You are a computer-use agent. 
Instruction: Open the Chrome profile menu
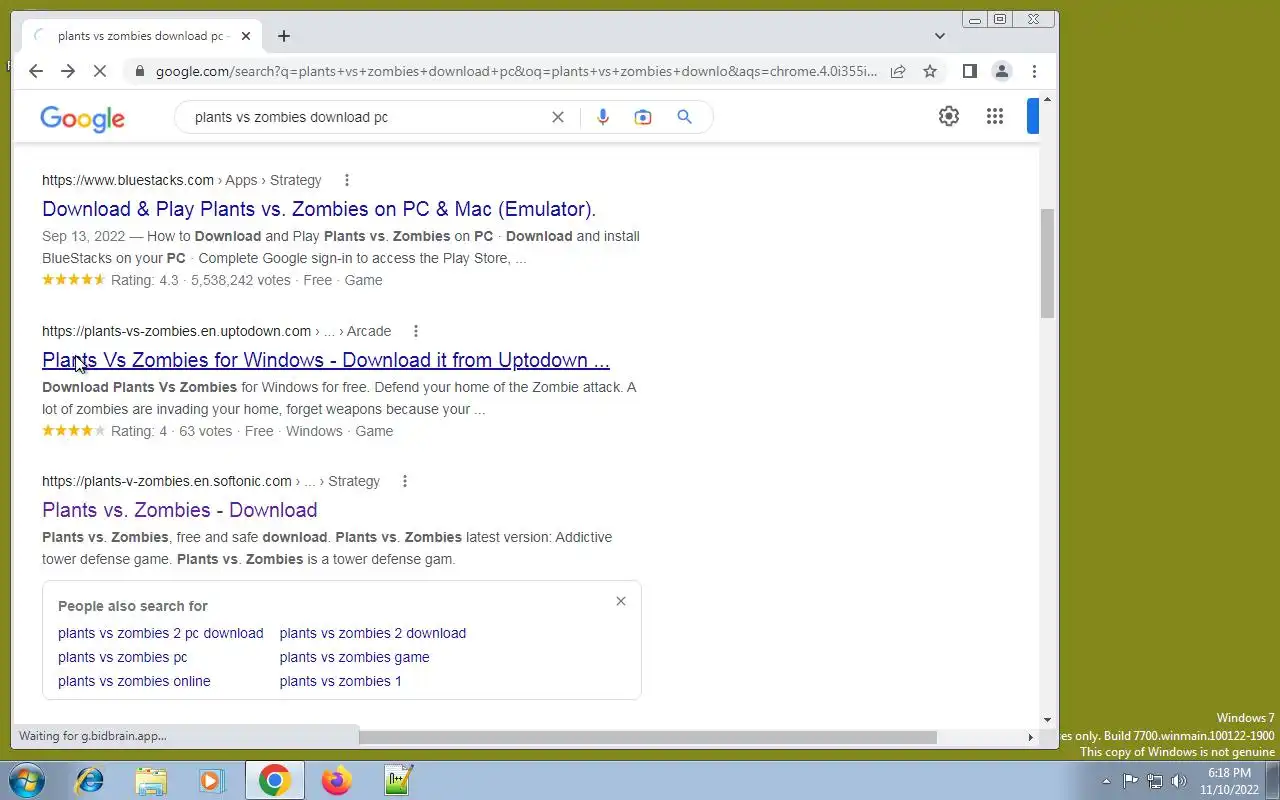(x=1001, y=71)
